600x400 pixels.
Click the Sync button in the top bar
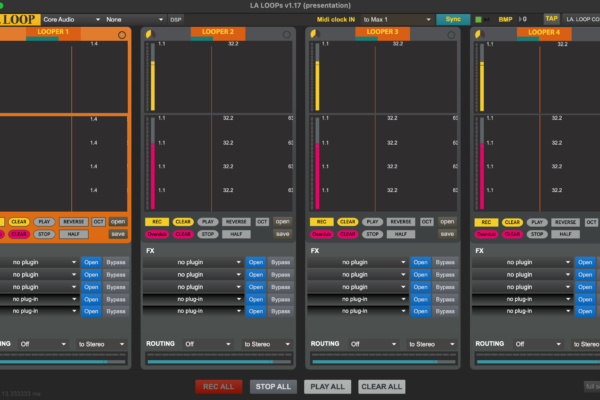point(453,19)
